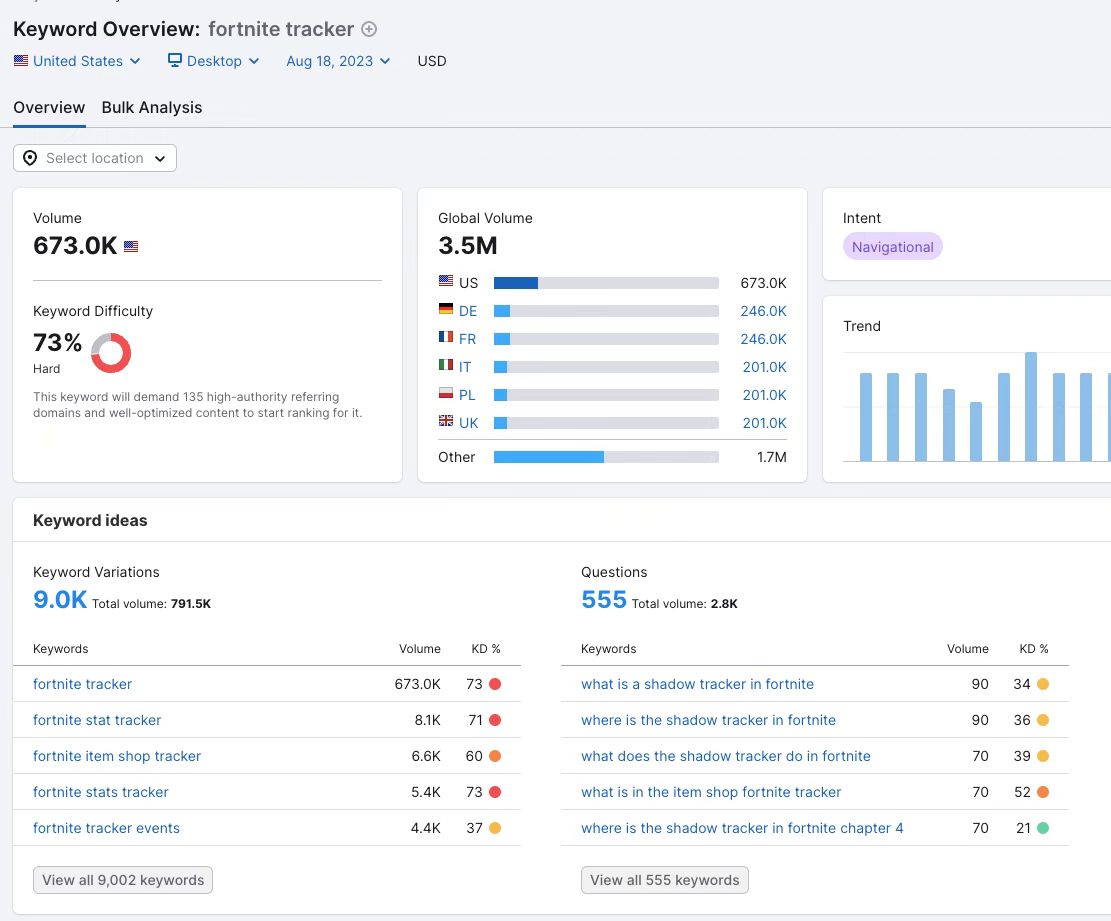The image size is (1111, 921).
Task: Open the Select location dropdown
Action: [x=95, y=158]
